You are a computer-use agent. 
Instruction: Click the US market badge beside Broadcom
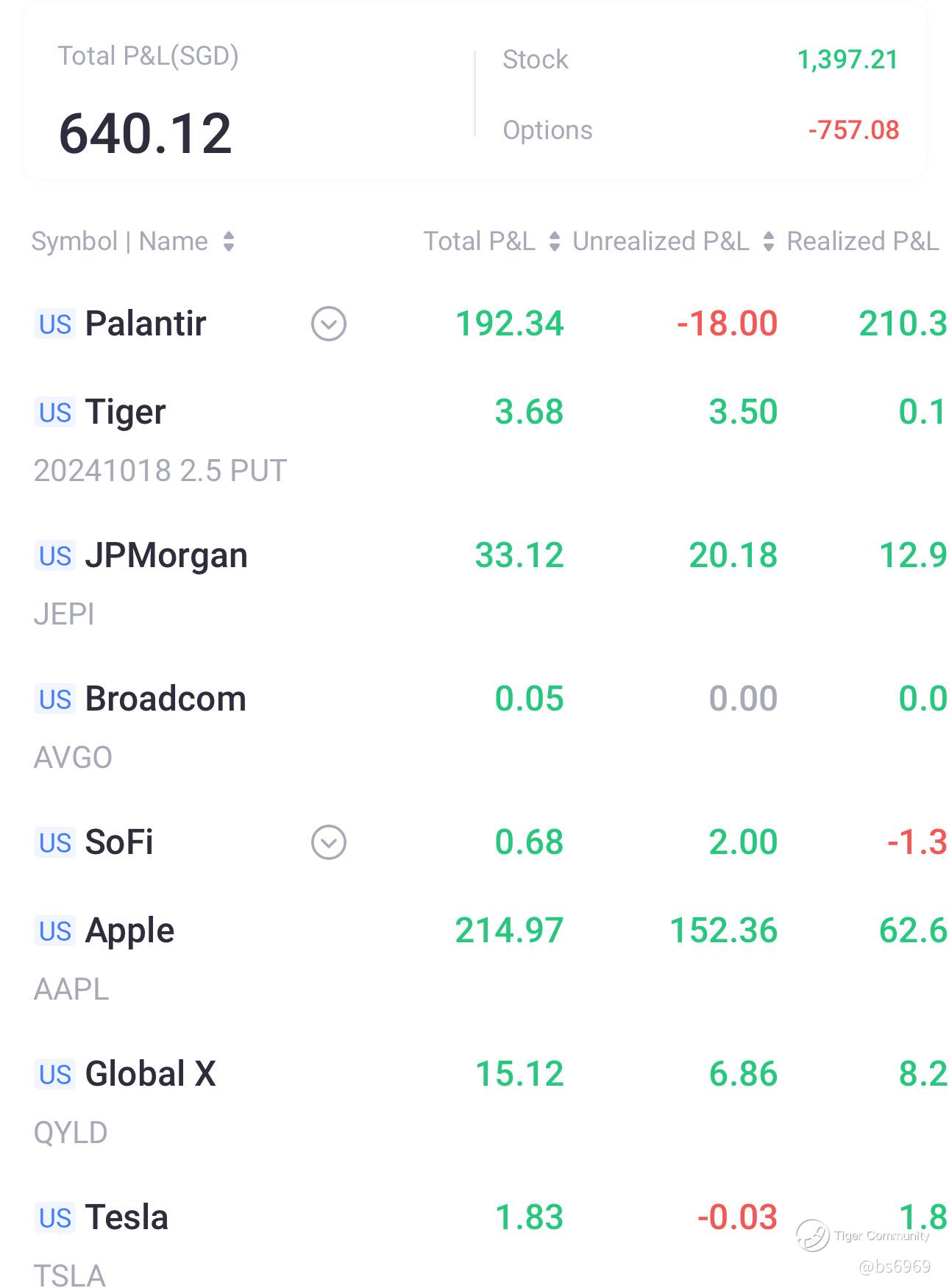(x=55, y=700)
